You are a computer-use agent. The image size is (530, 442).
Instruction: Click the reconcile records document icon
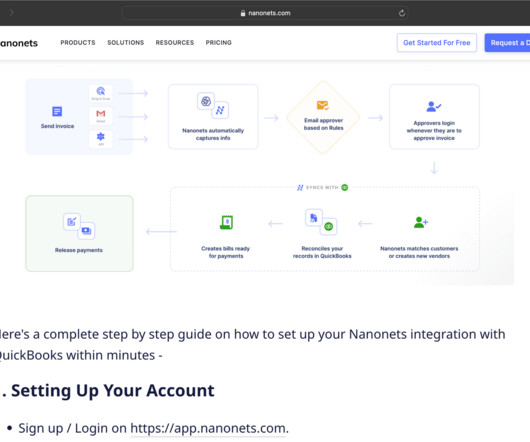coord(314,218)
